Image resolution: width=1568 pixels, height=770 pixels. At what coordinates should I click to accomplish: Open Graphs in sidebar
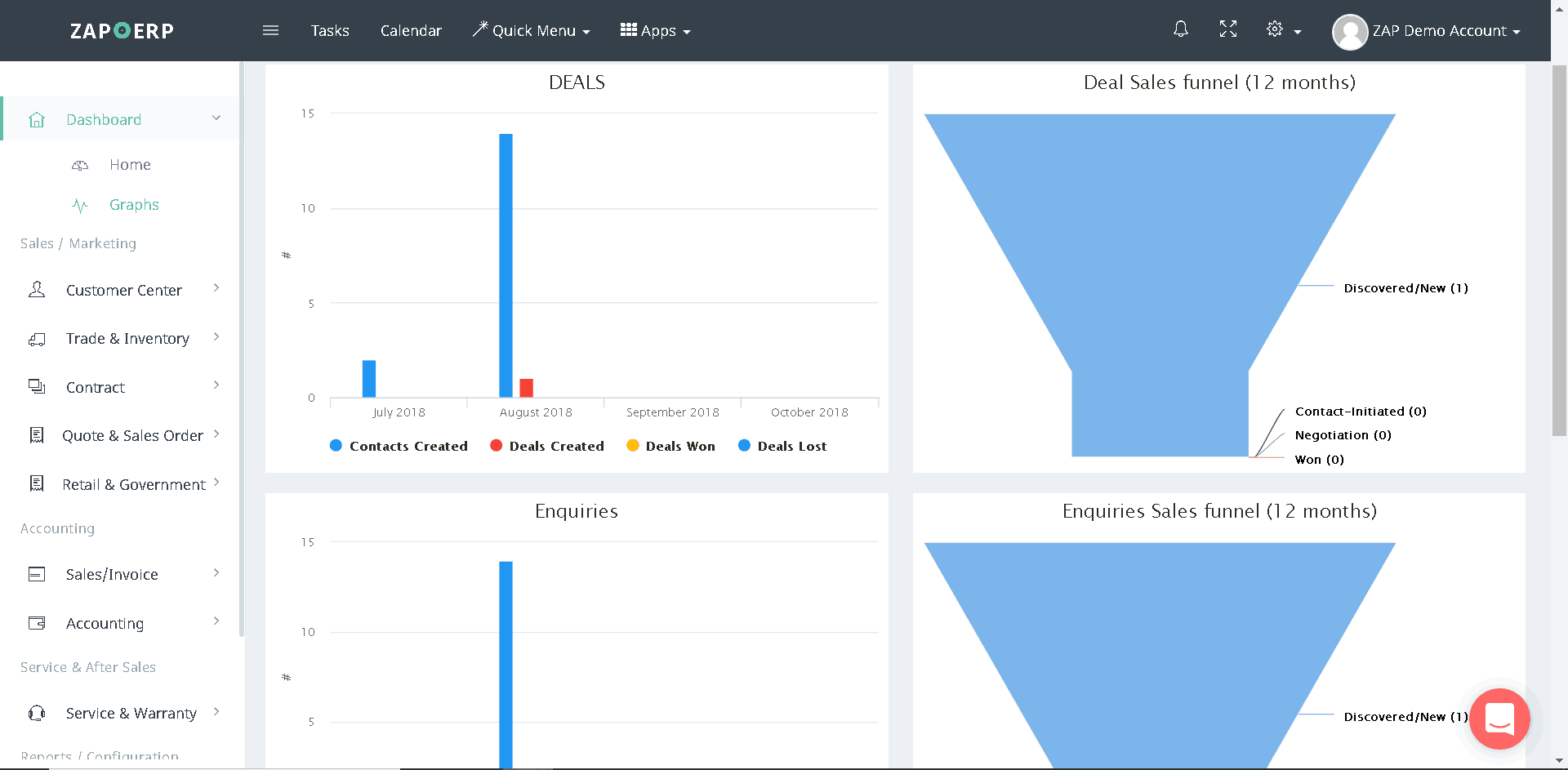coord(134,205)
